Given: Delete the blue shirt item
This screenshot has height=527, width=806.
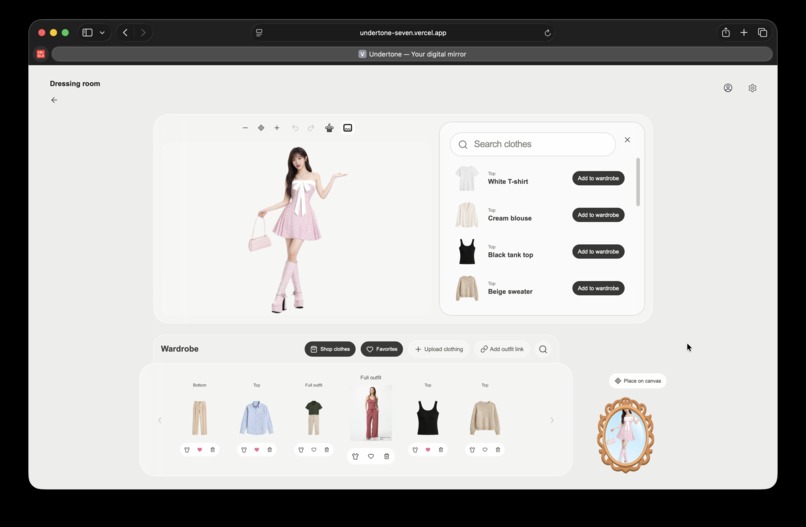Looking at the screenshot, I should 270,450.
